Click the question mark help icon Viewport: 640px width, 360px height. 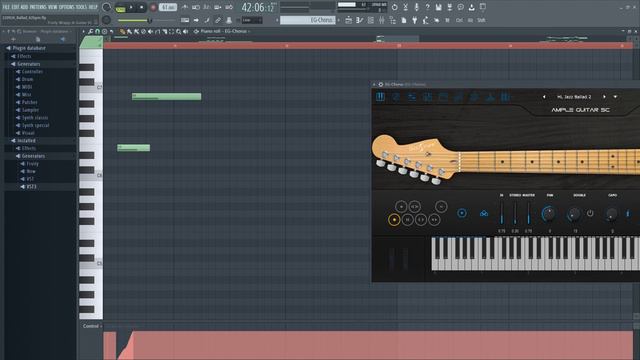pyautogui.click(x=427, y=7)
